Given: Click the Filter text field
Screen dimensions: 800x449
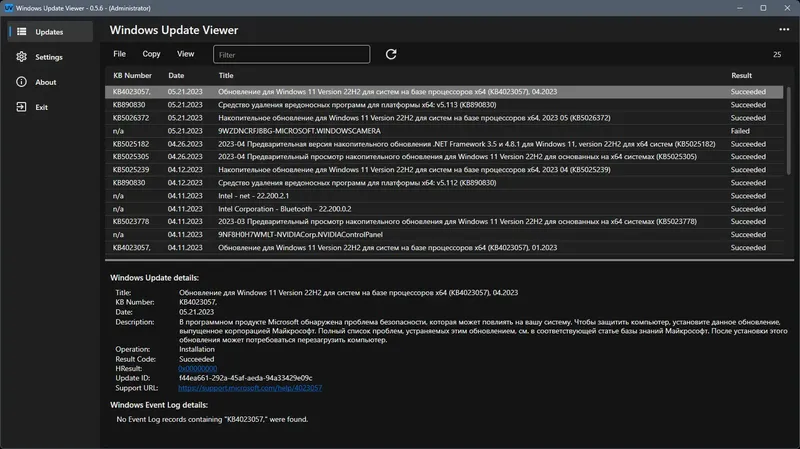Looking at the screenshot, I should click(292, 54).
